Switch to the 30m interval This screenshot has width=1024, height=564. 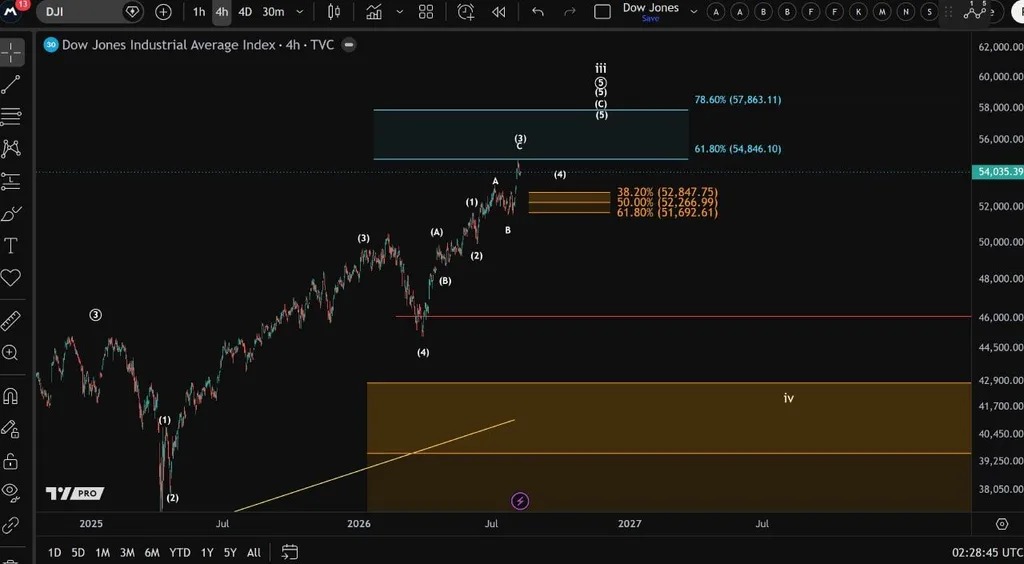point(273,12)
